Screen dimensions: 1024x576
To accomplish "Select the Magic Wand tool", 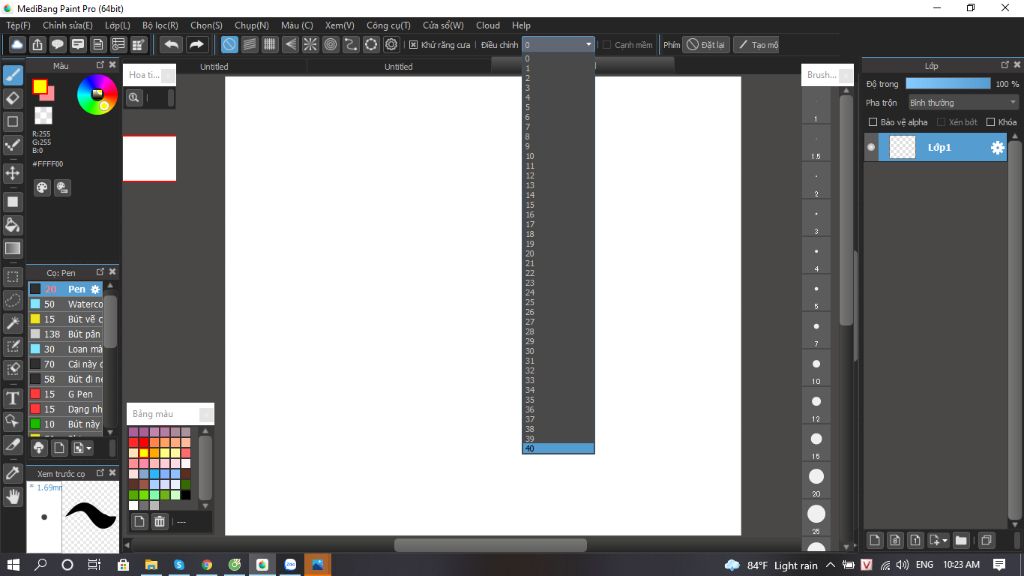I will pos(12,323).
